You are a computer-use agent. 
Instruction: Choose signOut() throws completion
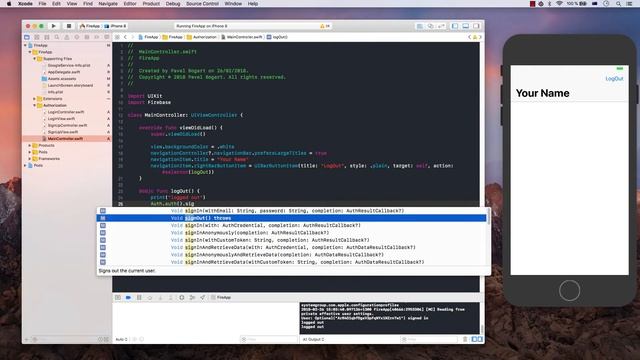point(291,218)
